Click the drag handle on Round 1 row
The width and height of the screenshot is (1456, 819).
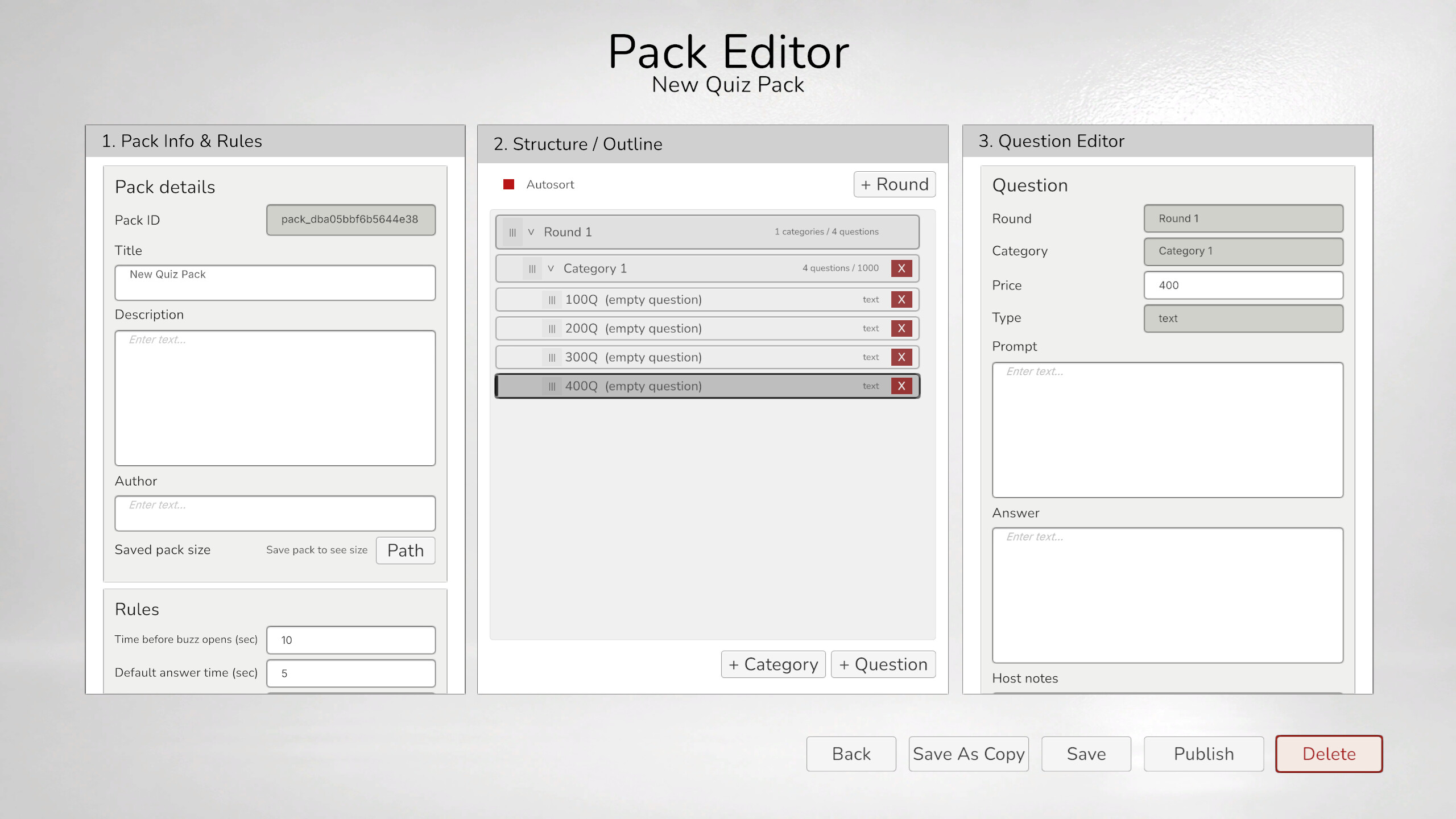(512, 232)
